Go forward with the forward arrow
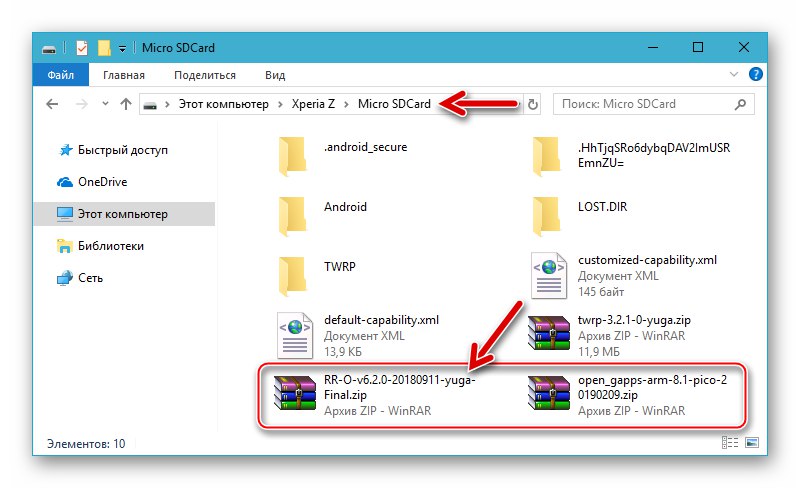Viewport: 800px width, 488px height. click(x=82, y=104)
